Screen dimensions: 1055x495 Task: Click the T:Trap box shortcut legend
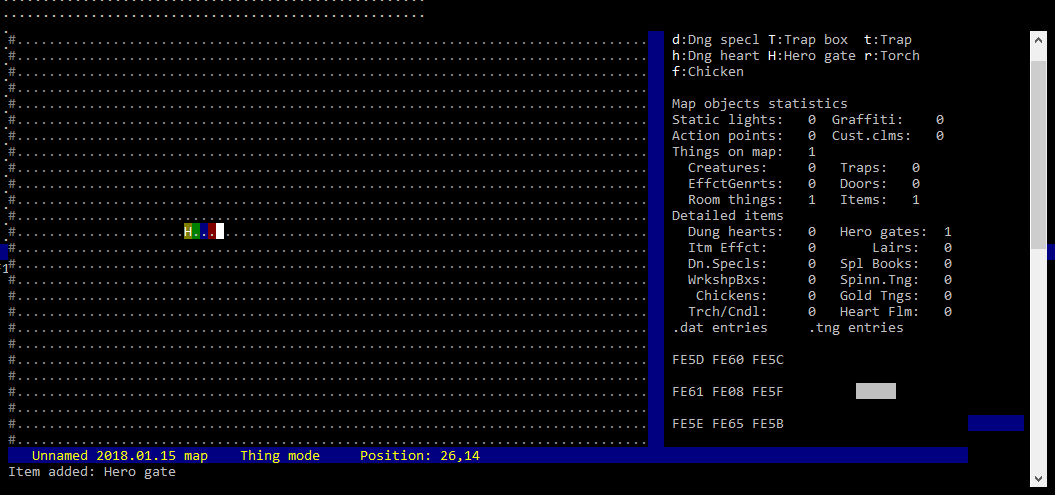pos(807,40)
